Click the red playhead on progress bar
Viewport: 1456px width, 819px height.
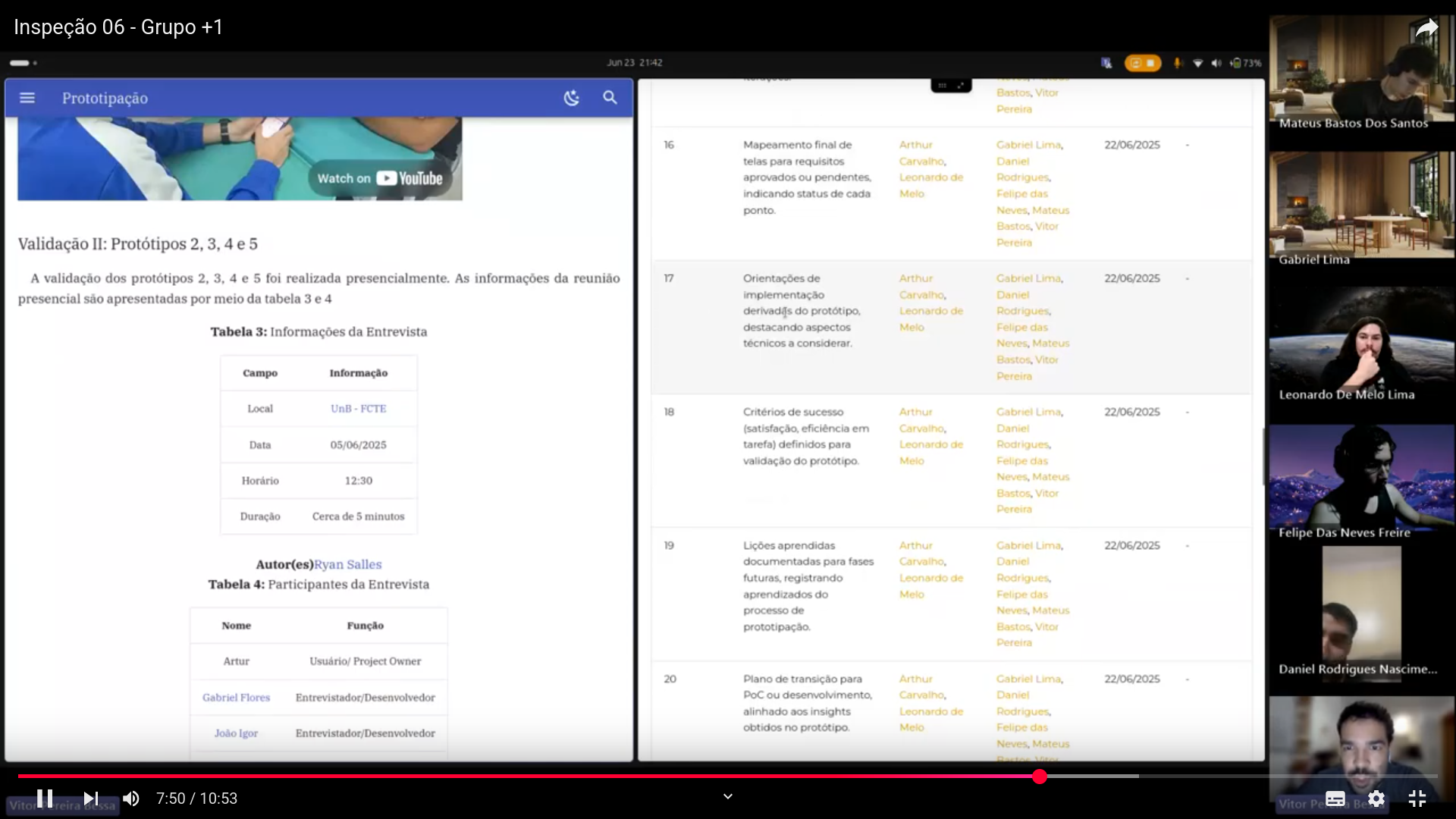pyautogui.click(x=1040, y=776)
